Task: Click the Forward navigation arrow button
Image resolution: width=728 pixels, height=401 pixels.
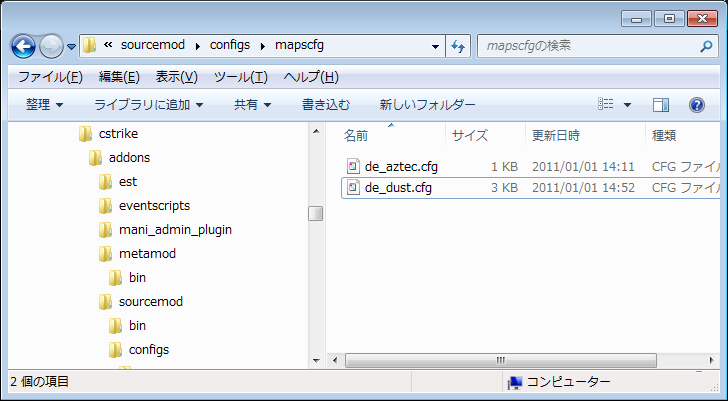Action: pyautogui.click(x=52, y=46)
